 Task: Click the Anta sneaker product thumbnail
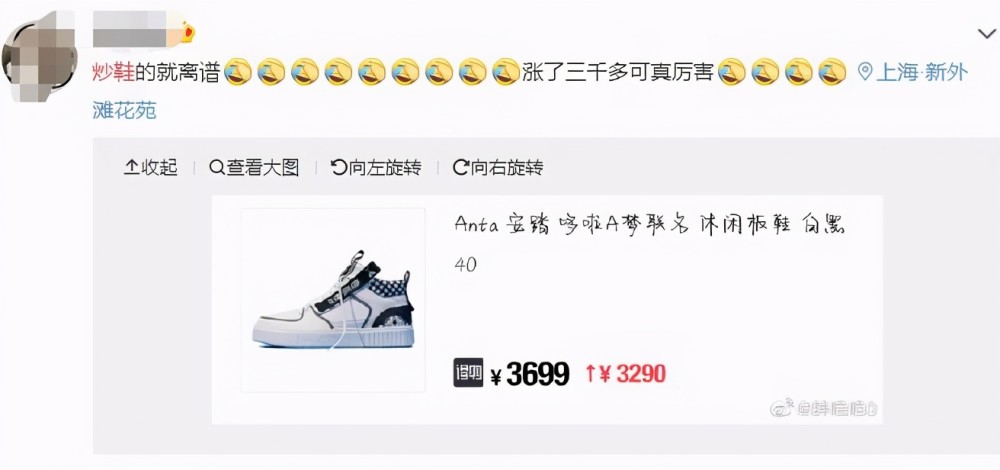tap(333, 300)
